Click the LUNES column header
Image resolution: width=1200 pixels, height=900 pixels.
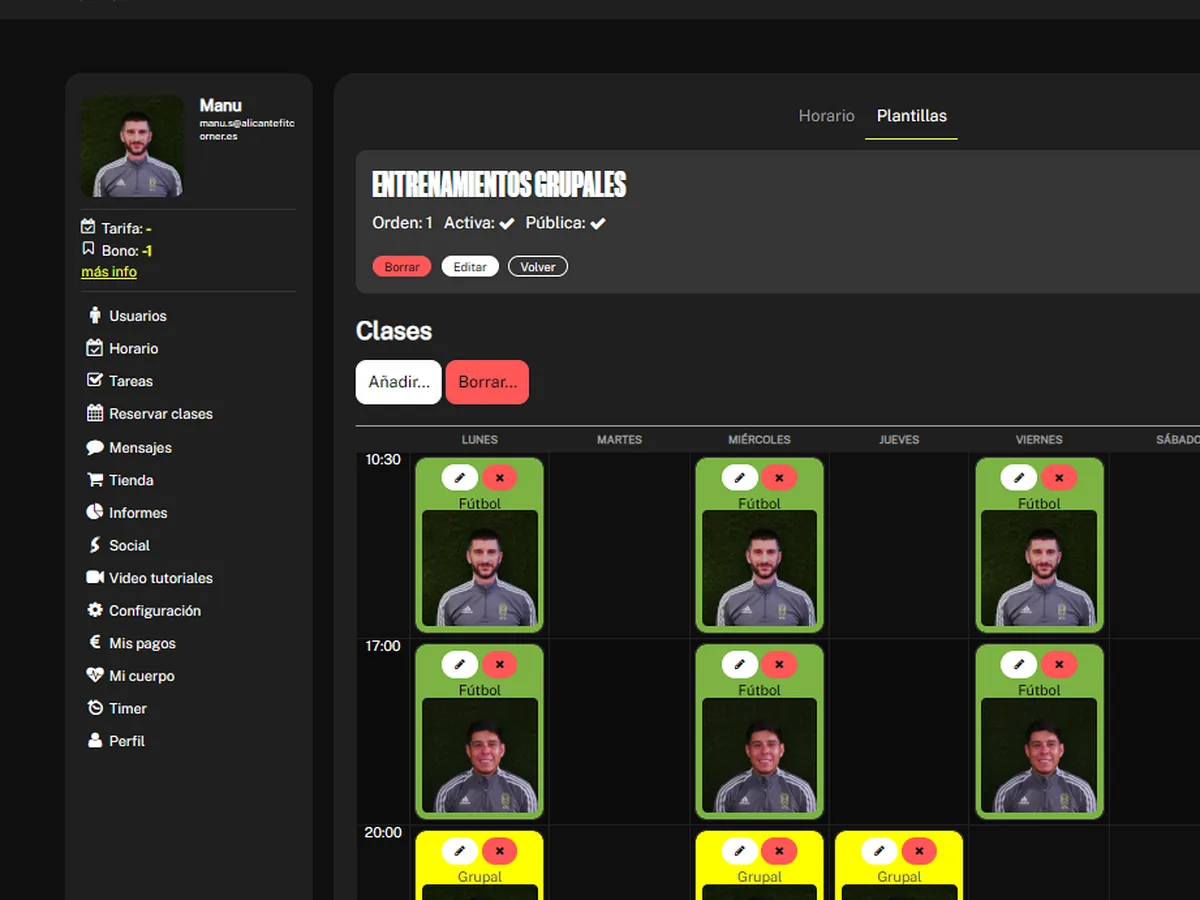pyautogui.click(x=480, y=440)
